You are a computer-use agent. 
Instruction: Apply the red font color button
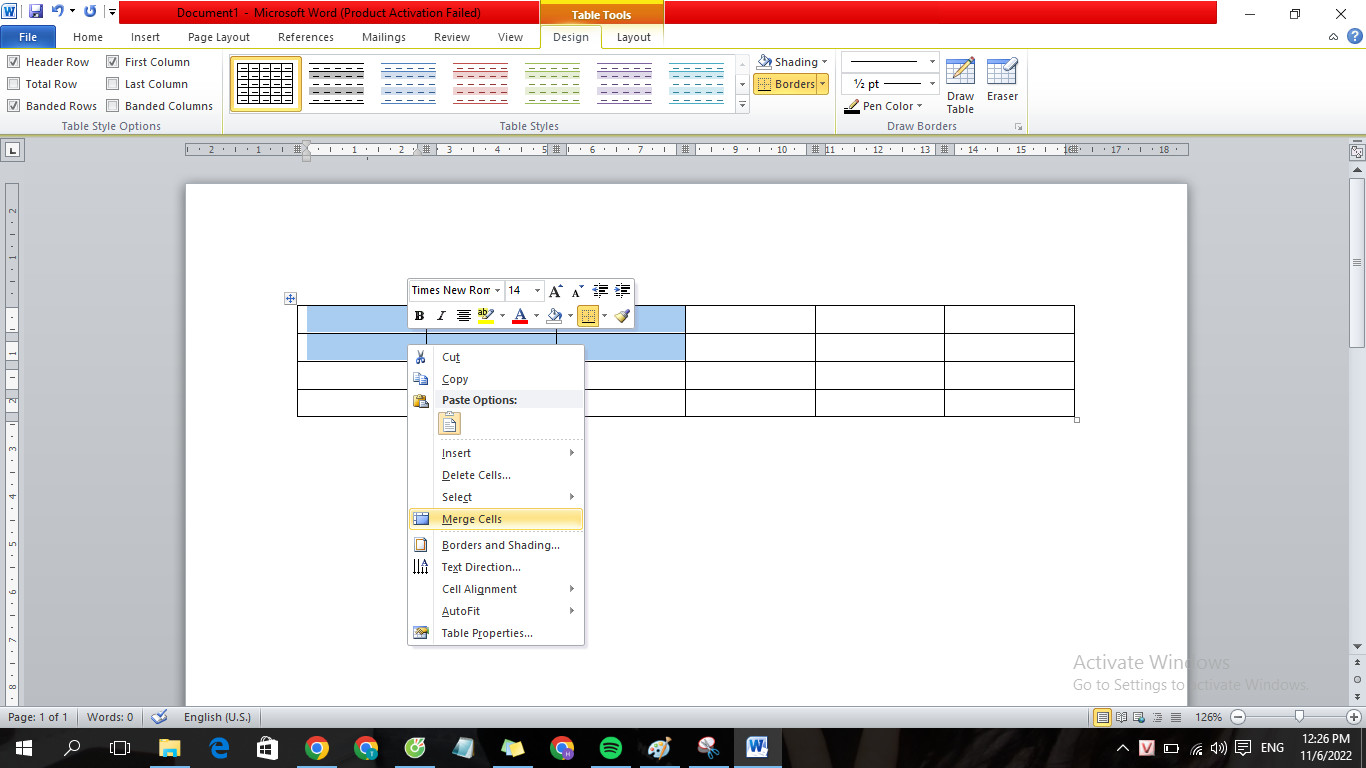(520, 316)
